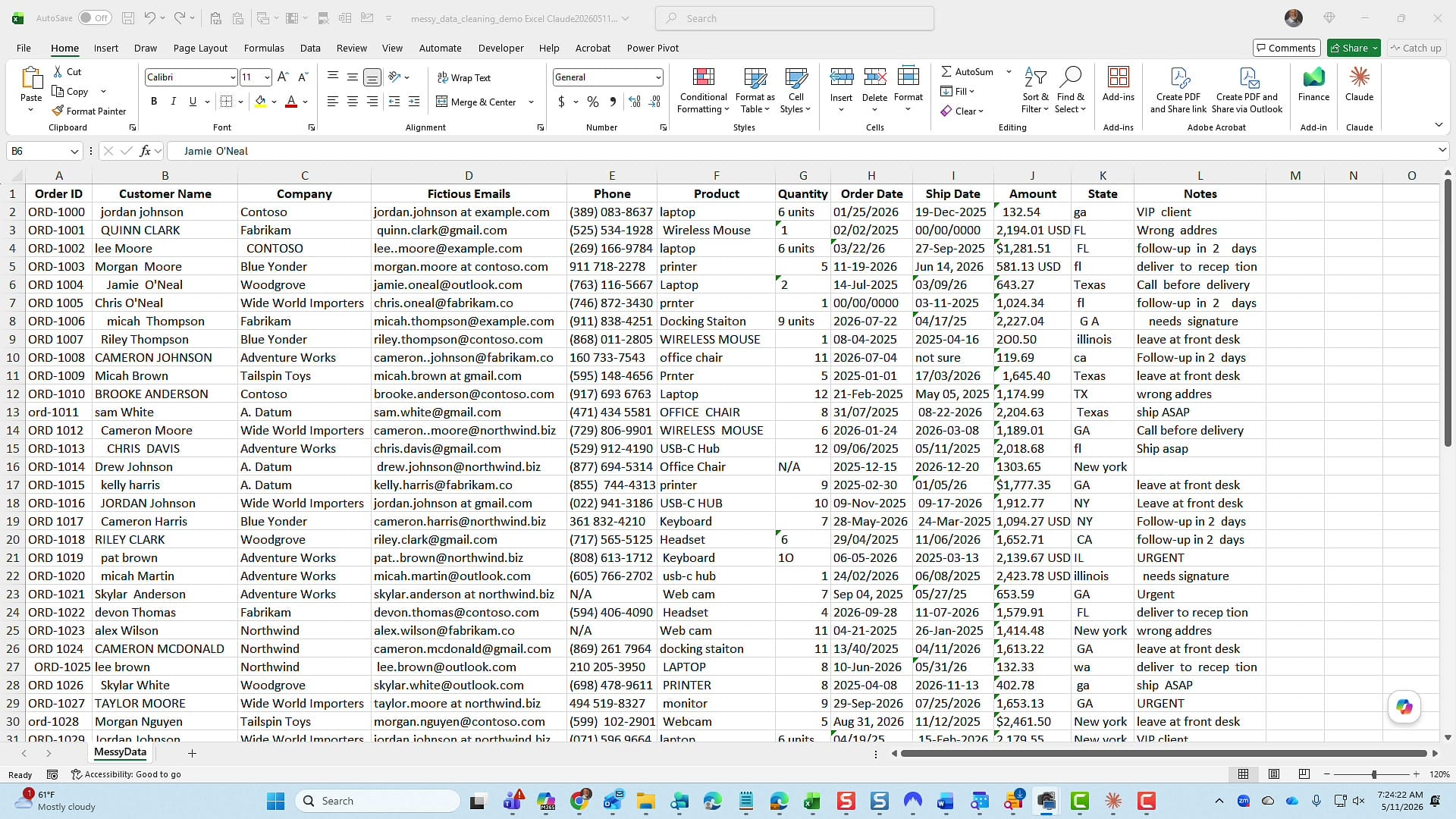Open Sort & Filter

tap(1035, 91)
